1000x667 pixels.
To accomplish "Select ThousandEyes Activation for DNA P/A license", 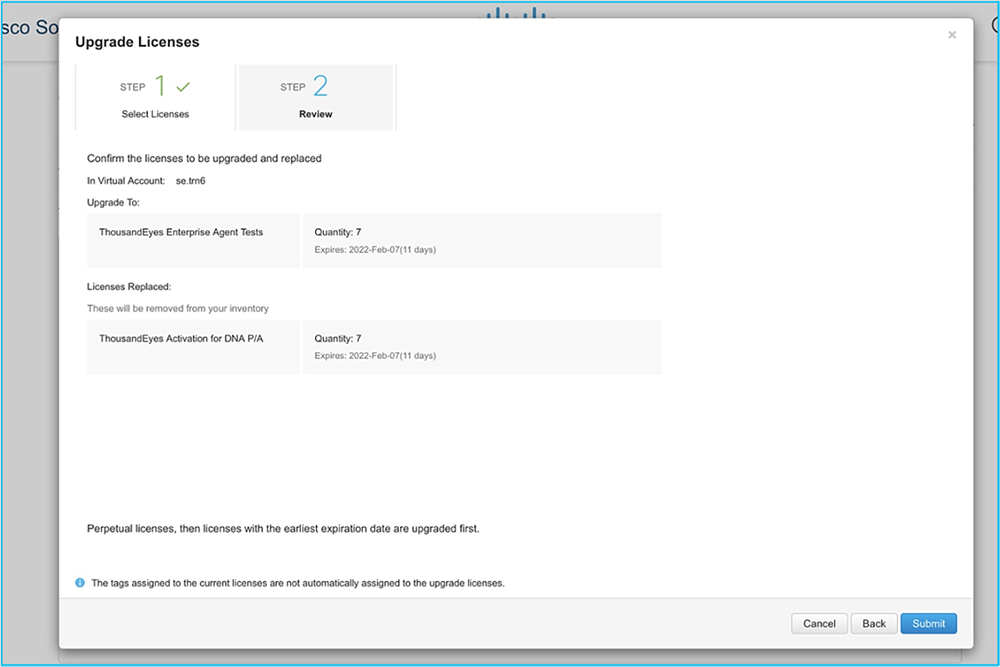I will point(180,339).
